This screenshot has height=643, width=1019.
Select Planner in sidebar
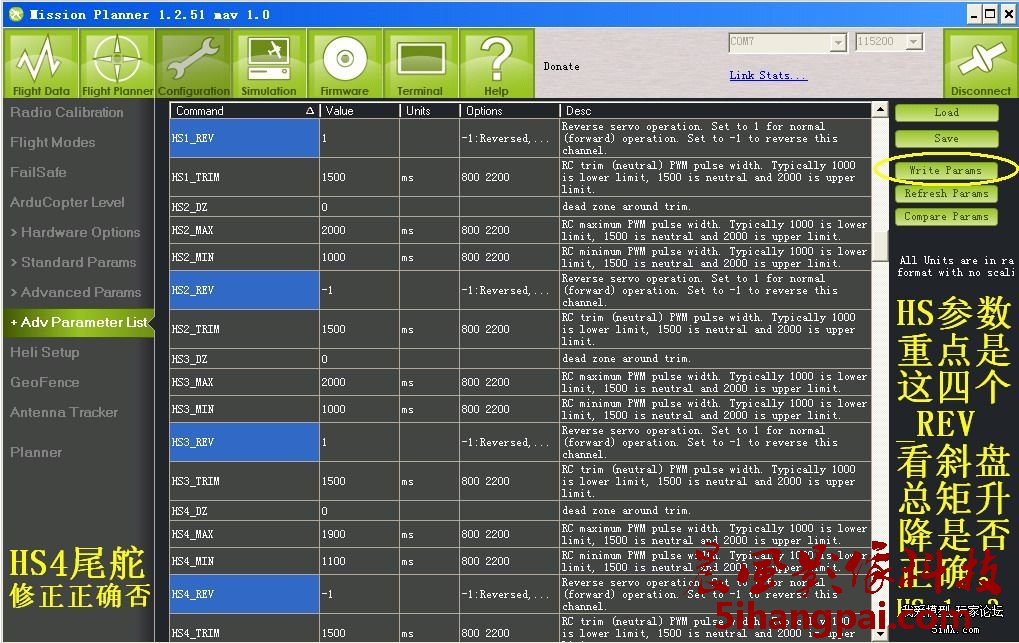coord(36,453)
